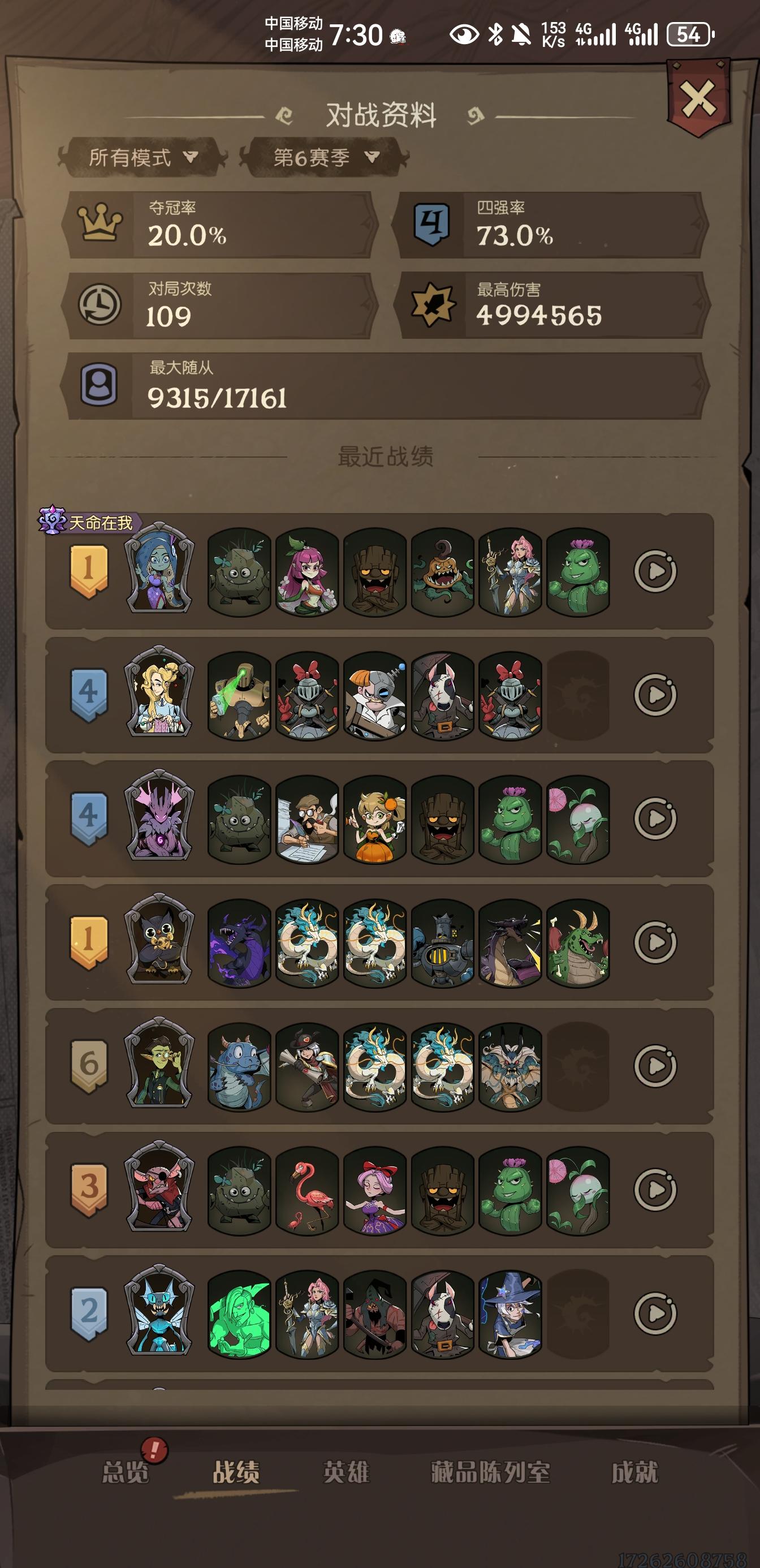Tap the 四强率 shield icon
The image size is (760, 1568).
click(x=431, y=224)
